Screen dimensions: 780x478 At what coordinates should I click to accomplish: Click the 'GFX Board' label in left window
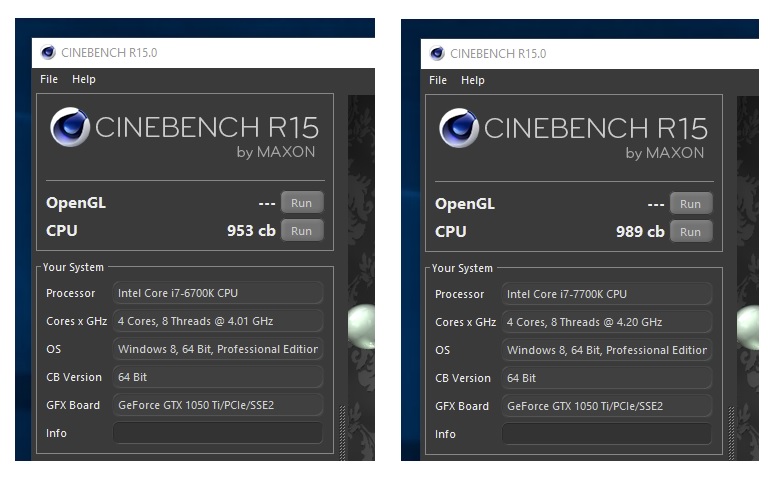click(x=73, y=405)
